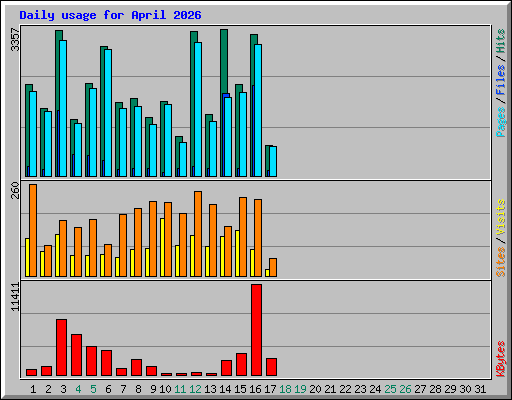Select the red KBytes bar for day 4
512x400 pixels.
pyautogui.click(x=76, y=355)
